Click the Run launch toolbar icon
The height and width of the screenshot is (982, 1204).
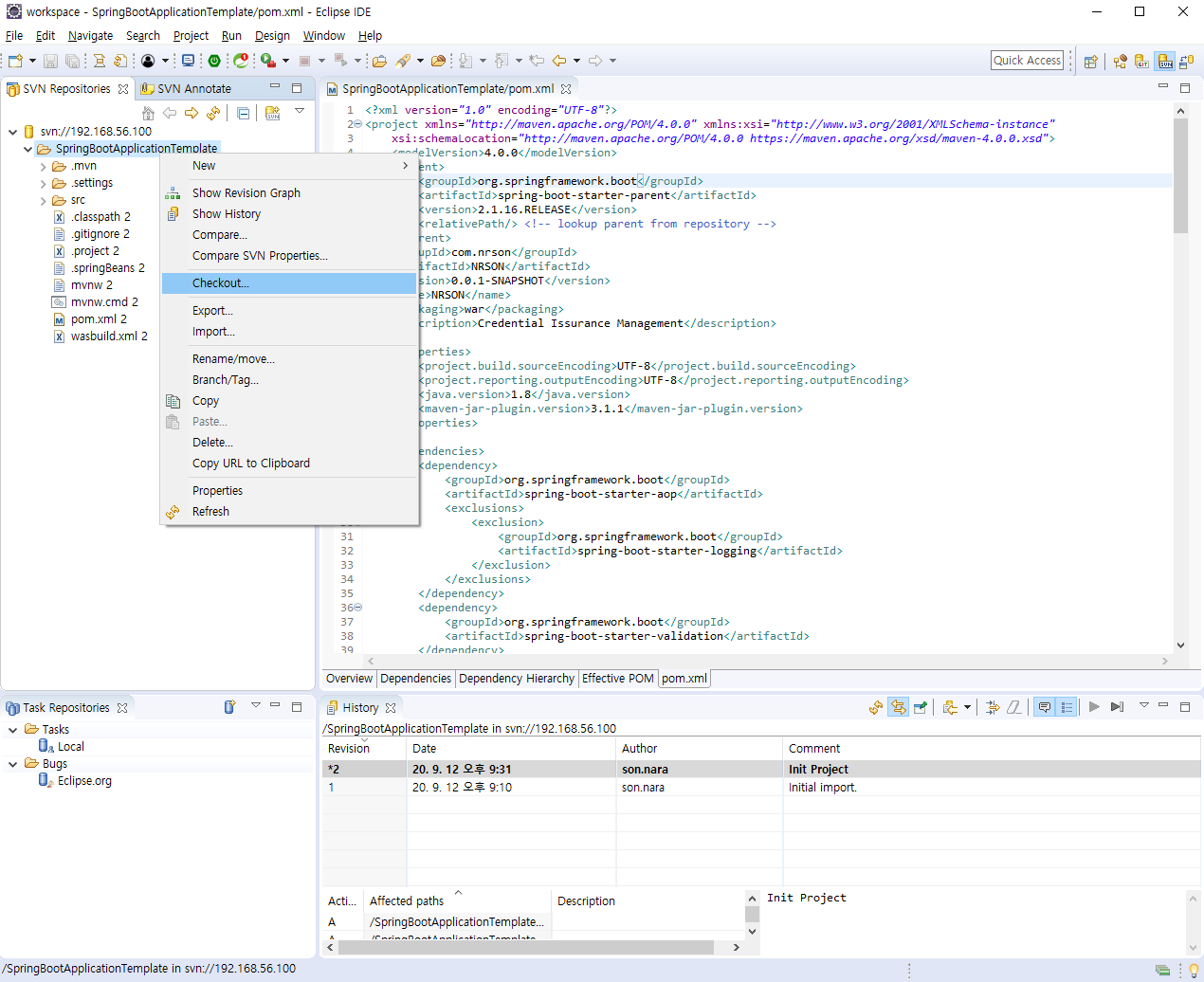pos(268,61)
